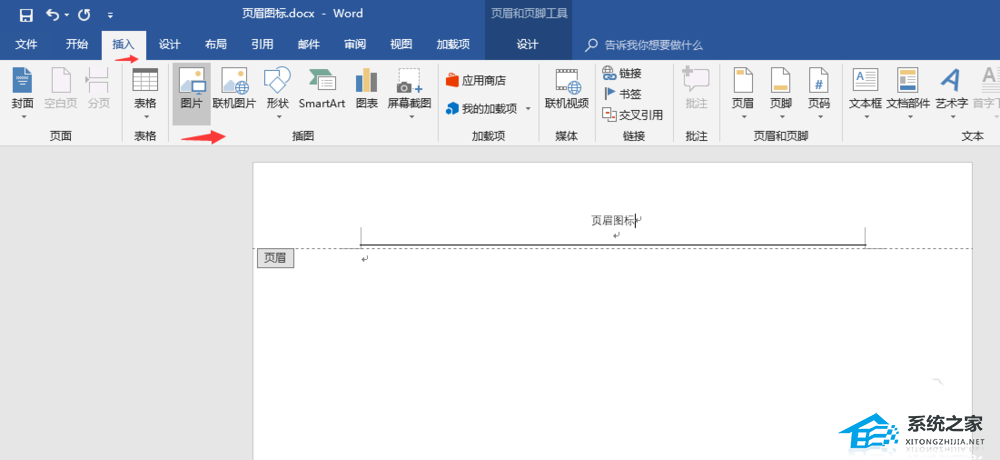
Task: Insert a cover page with 封面
Action: tap(23, 88)
